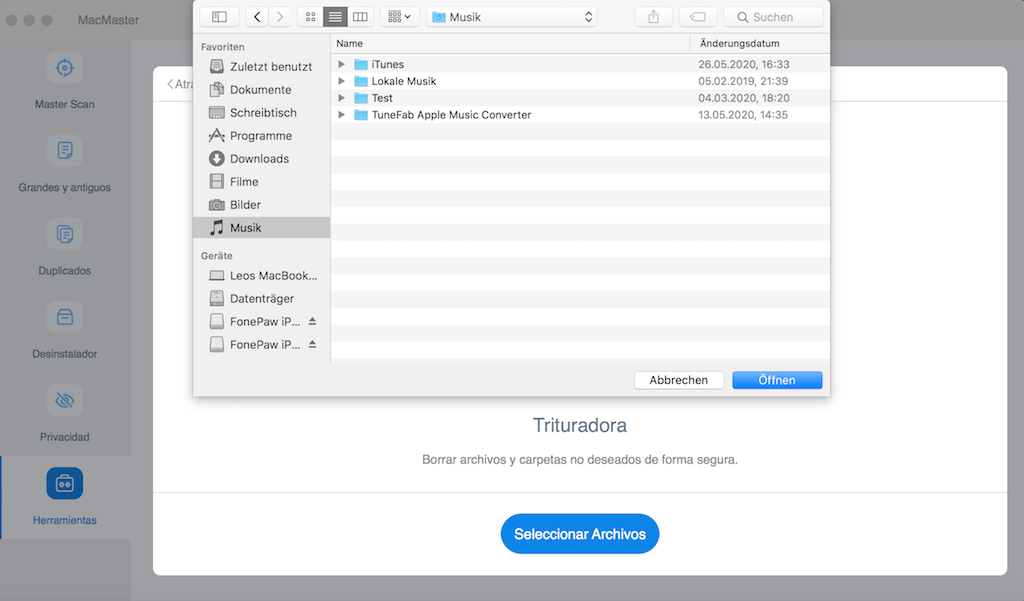Image resolution: width=1024 pixels, height=601 pixels.
Task: Select Programme in sidebar
Action: click(261, 136)
